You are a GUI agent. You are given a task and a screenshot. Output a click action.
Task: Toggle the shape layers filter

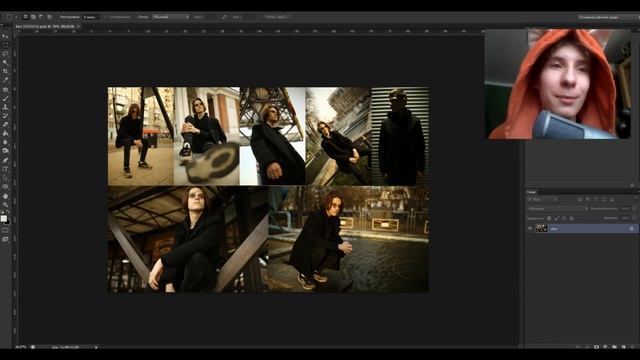pos(604,199)
